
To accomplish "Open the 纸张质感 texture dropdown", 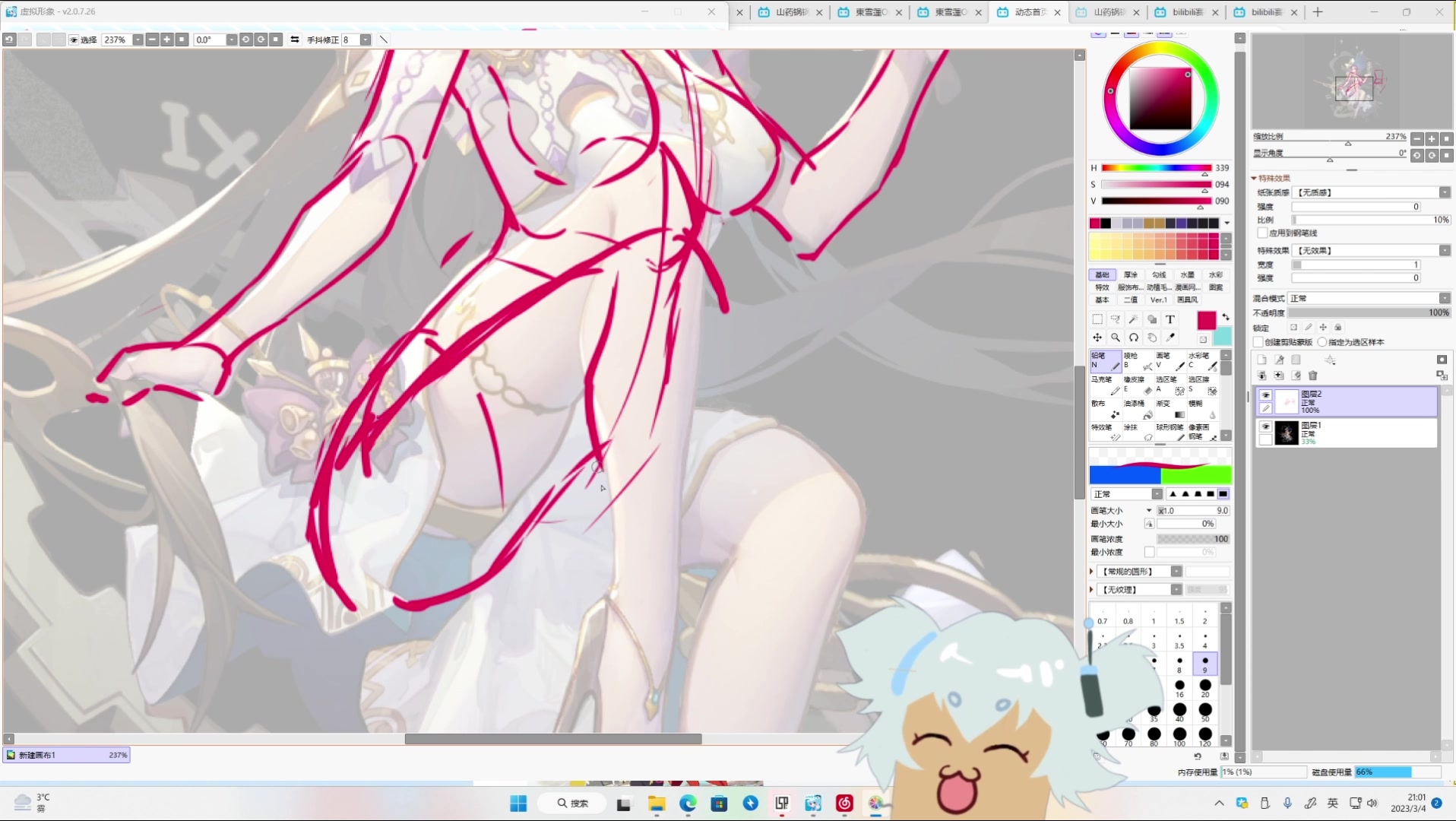I will pos(1445,193).
